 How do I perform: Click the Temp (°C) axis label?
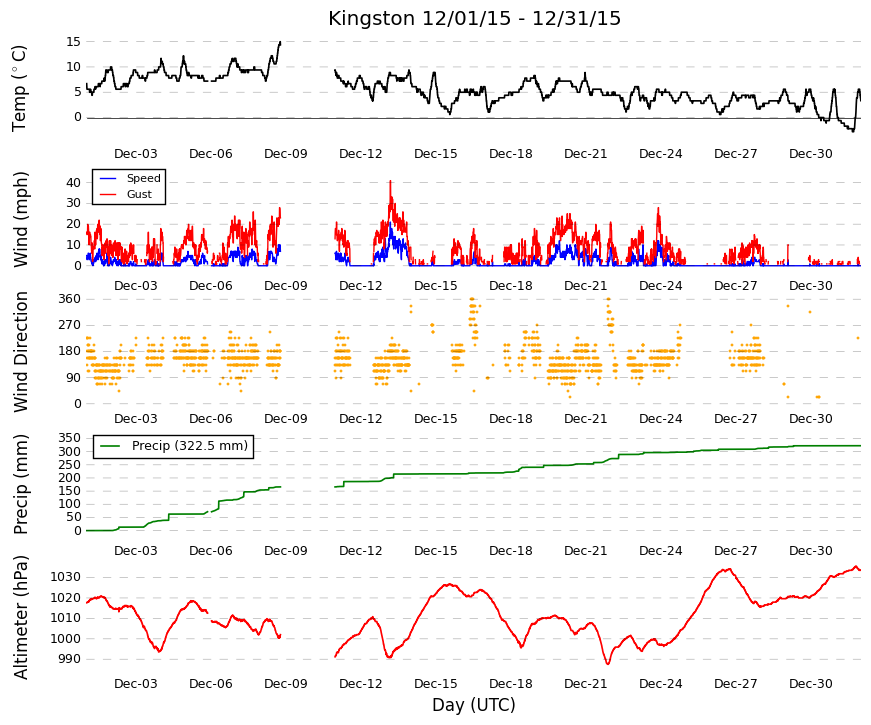pyautogui.click(x=19, y=88)
